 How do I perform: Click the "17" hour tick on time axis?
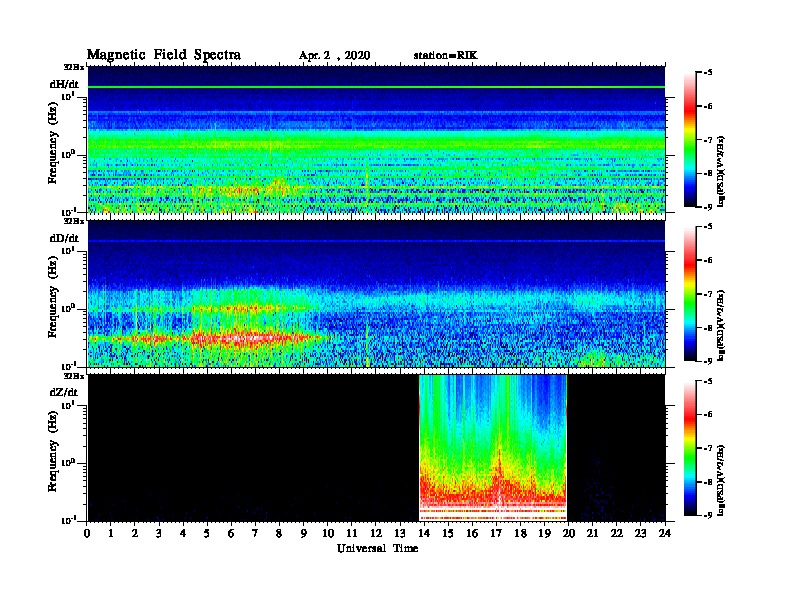click(x=496, y=534)
